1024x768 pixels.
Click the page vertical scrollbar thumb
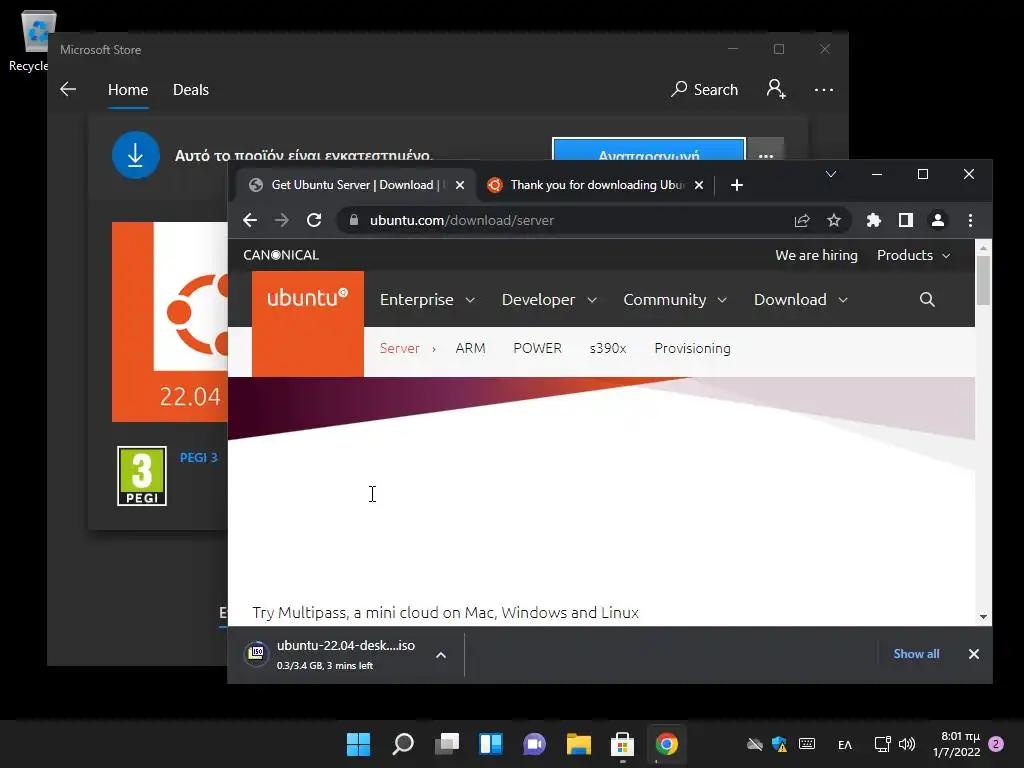(983, 280)
